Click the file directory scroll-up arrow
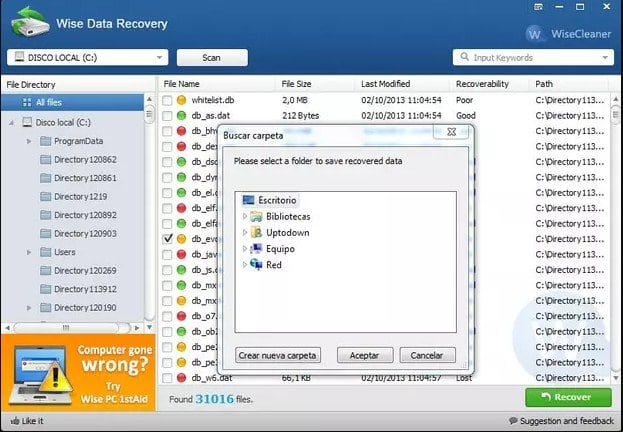Viewport: 623px width, 432px height. point(149,99)
